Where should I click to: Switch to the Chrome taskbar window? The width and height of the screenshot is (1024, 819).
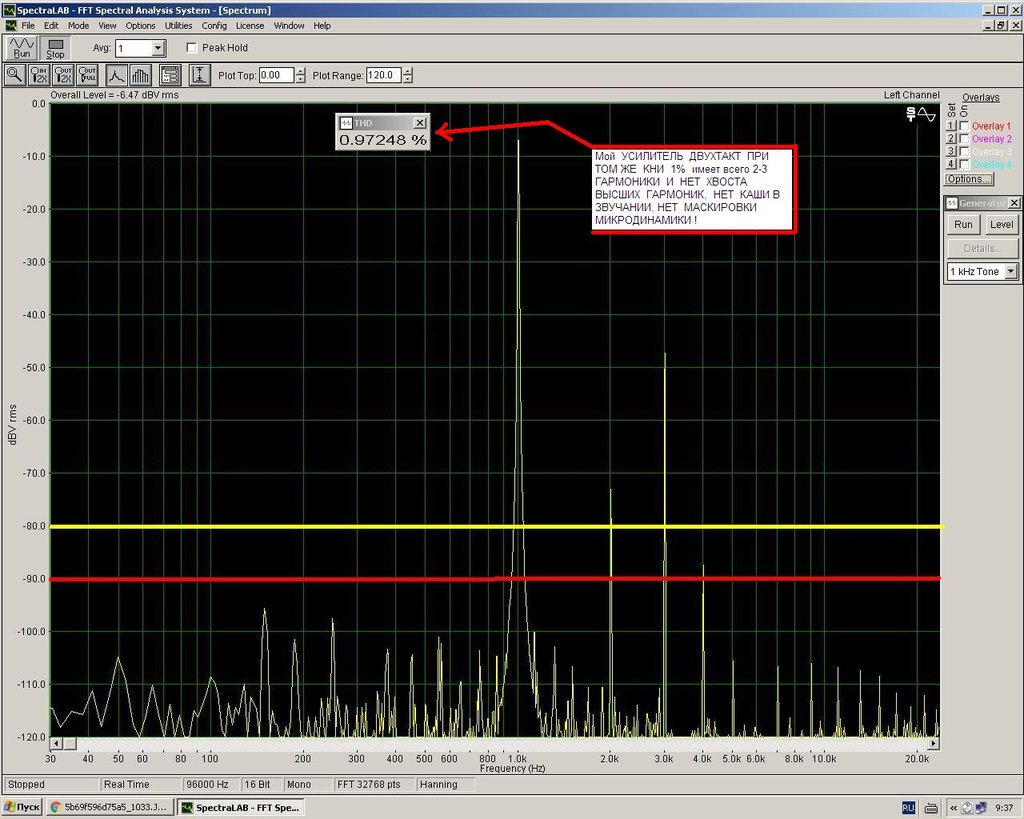tap(111, 807)
